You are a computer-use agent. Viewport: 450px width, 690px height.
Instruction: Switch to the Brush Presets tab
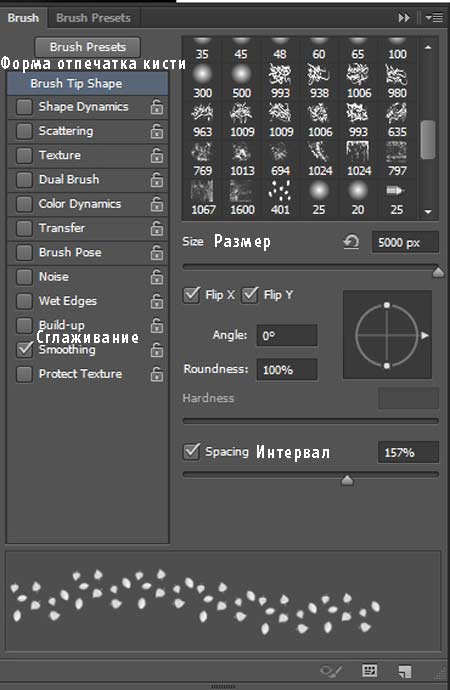(93, 18)
